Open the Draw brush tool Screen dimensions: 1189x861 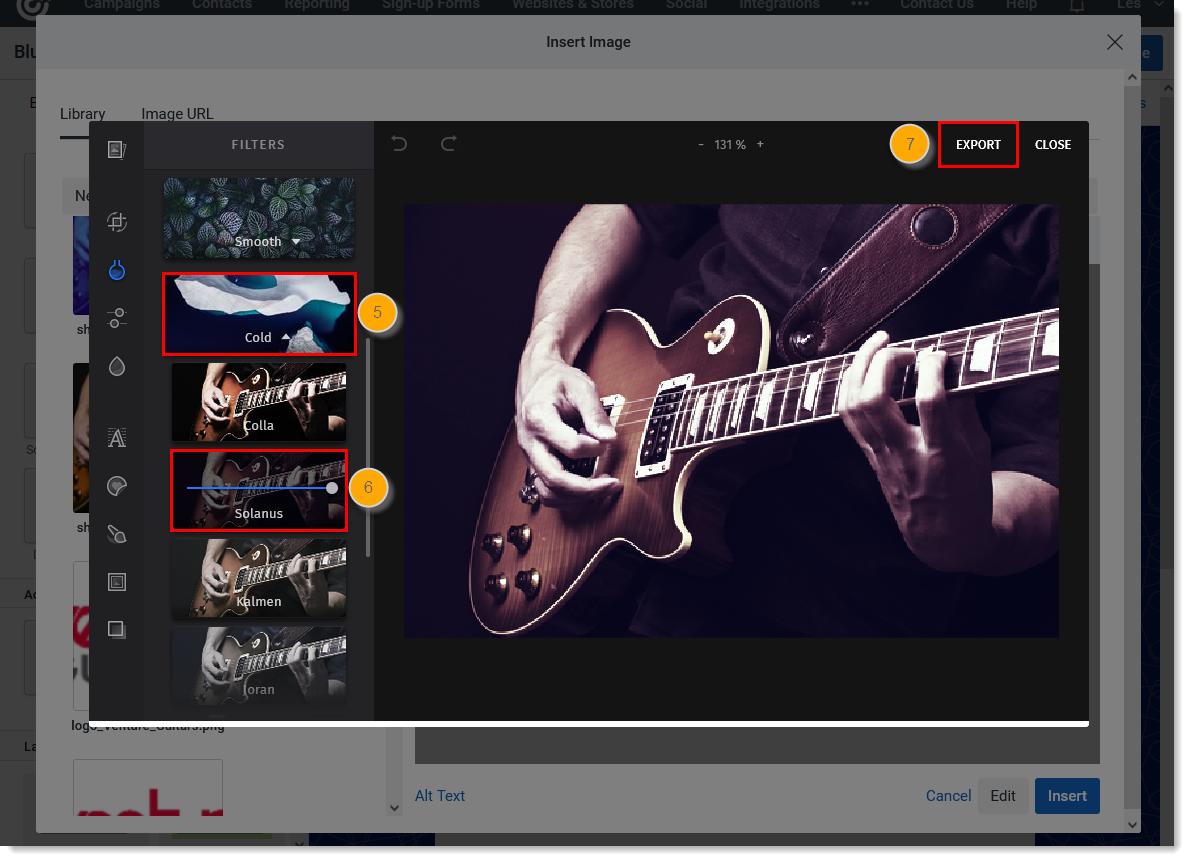(x=117, y=534)
